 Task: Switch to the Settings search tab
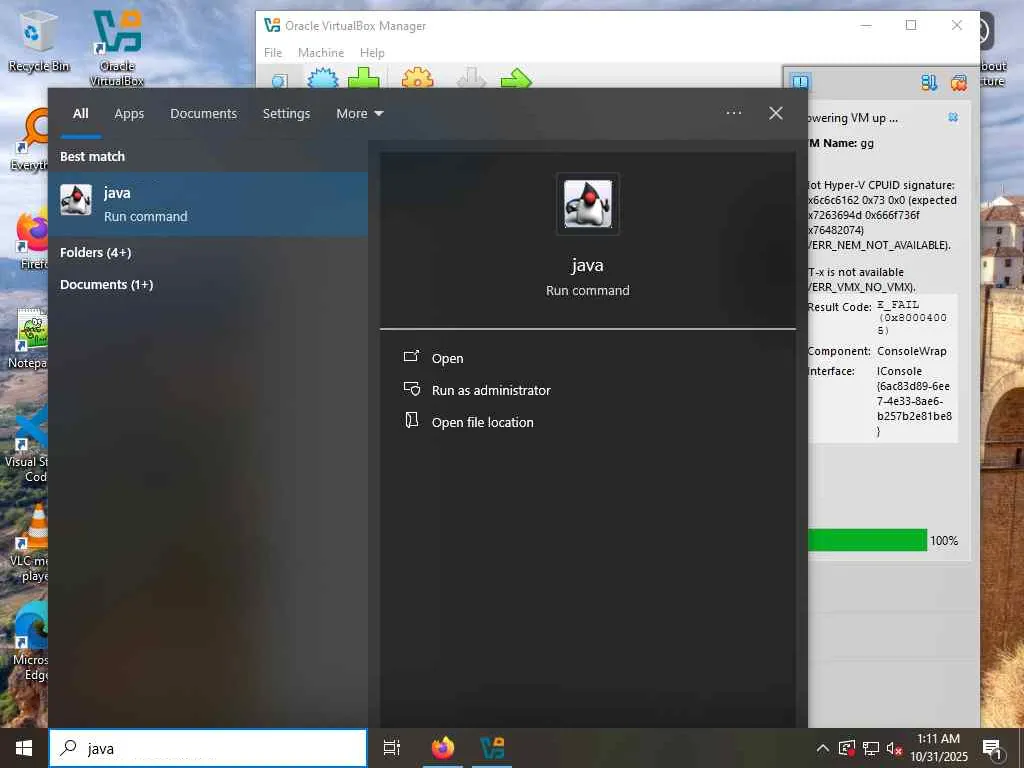click(286, 114)
